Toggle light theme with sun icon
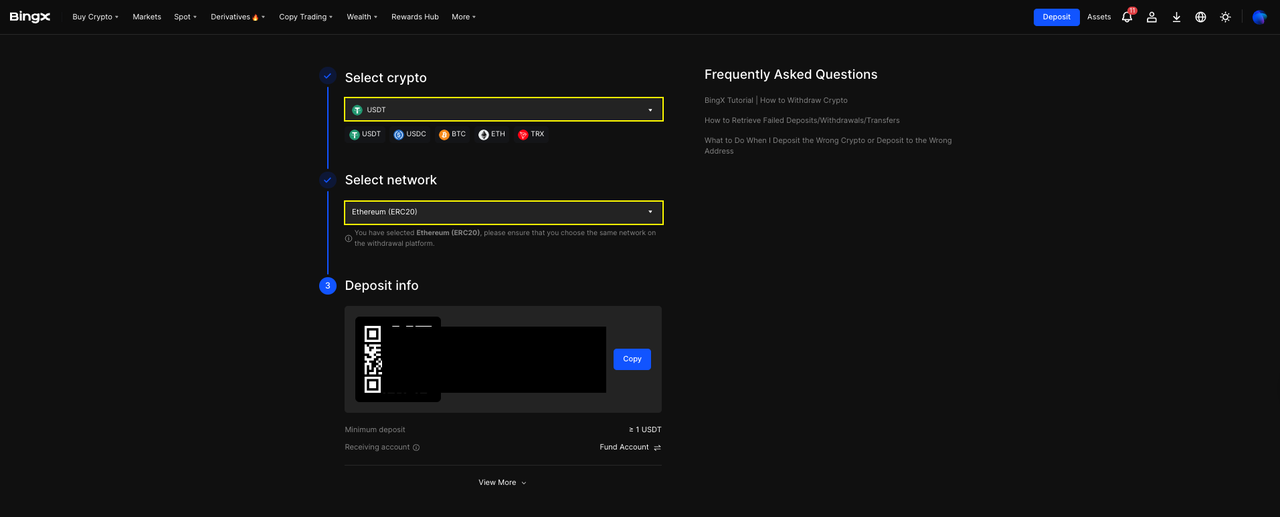Viewport: 1280px width, 517px height. pos(1225,17)
